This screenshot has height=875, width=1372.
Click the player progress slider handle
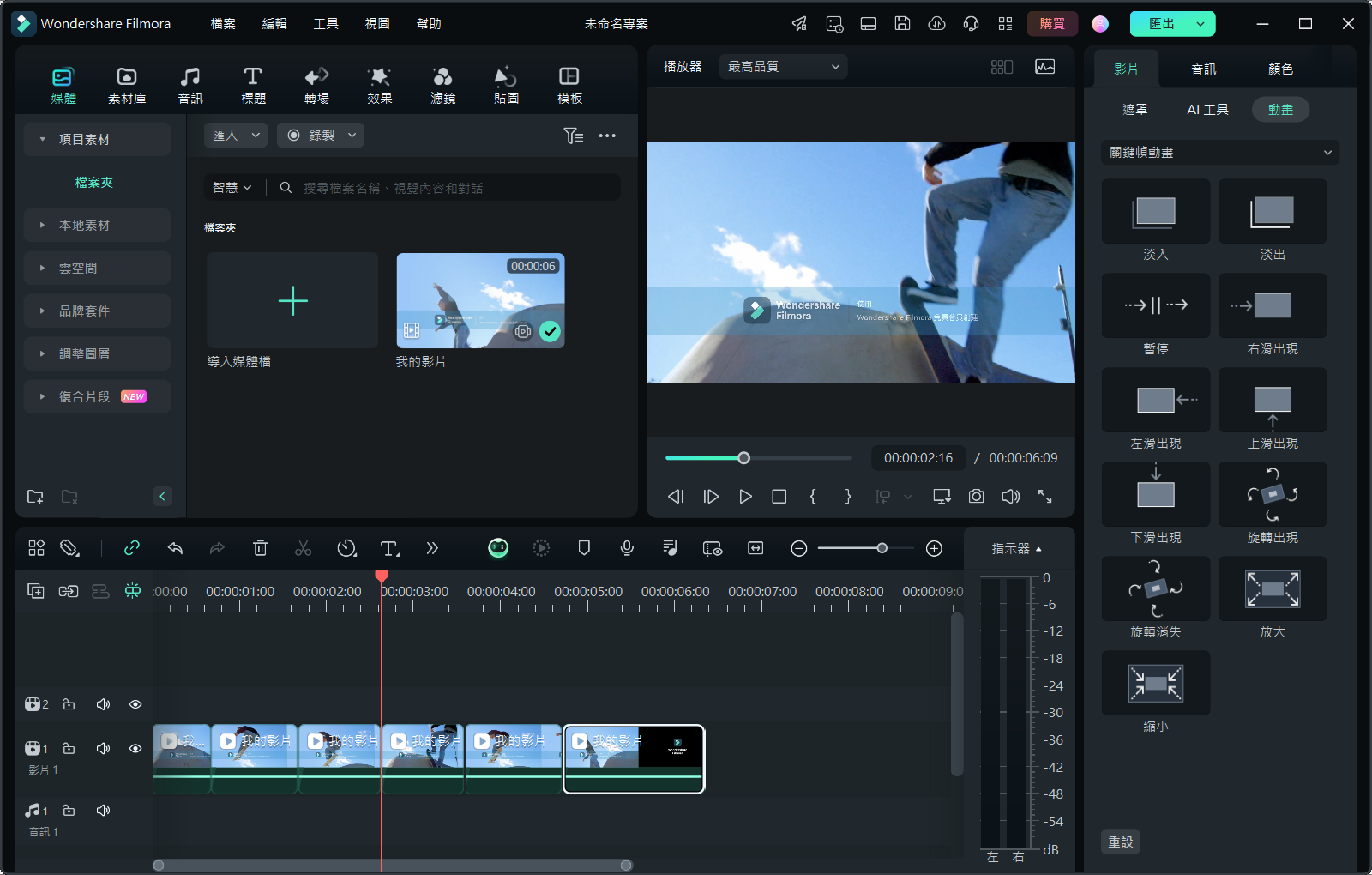point(744,458)
